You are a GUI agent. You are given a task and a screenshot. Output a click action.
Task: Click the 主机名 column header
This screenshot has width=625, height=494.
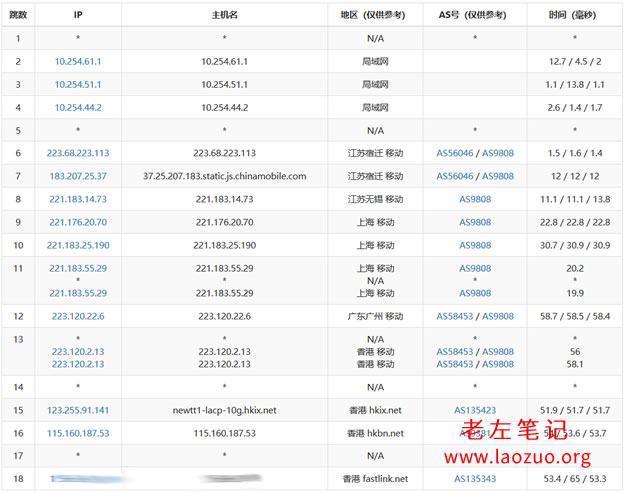pos(225,16)
